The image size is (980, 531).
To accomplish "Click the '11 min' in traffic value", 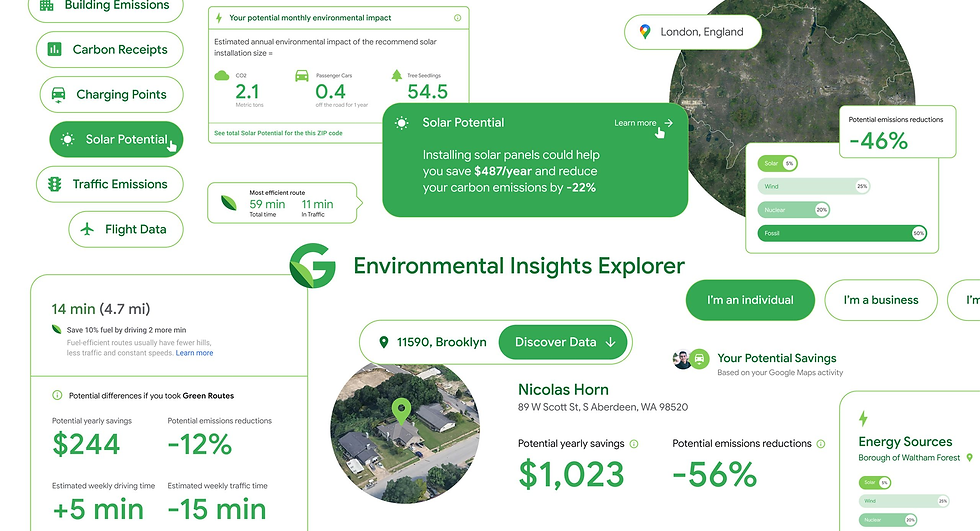I will click(x=318, y=204).
